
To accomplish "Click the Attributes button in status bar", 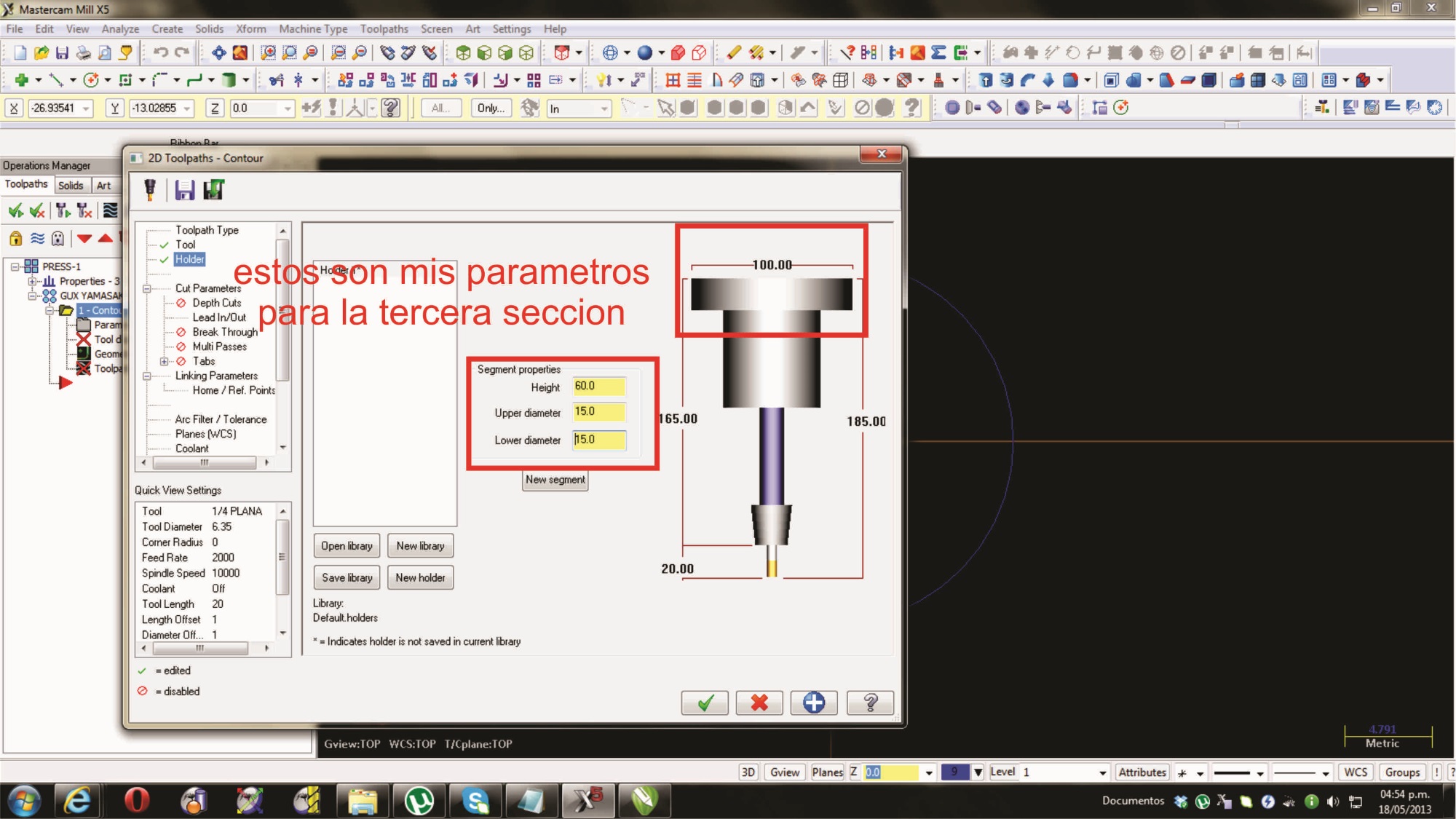I will [x=1142, y=772].
